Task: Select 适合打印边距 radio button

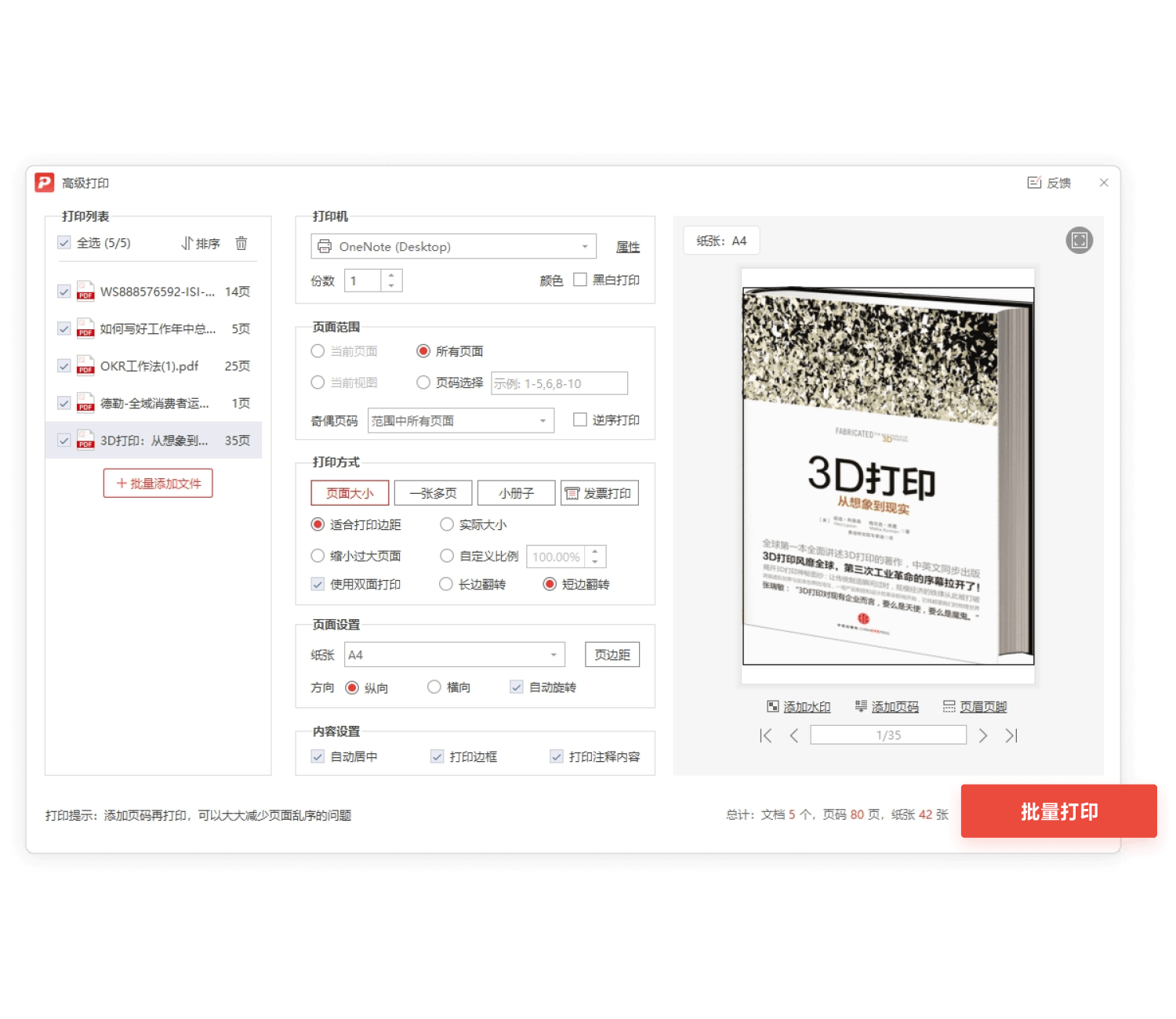Action: click(x=318, y=524)
